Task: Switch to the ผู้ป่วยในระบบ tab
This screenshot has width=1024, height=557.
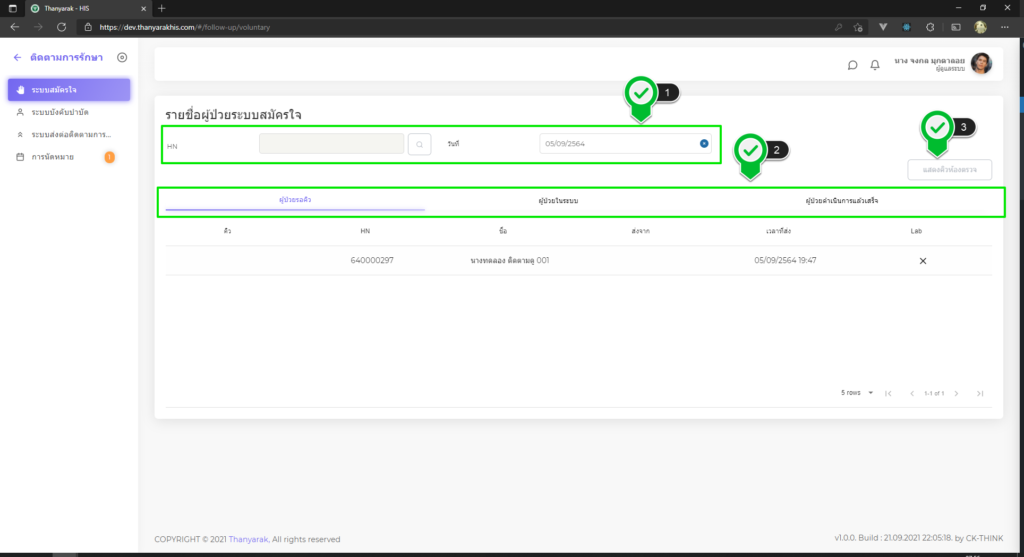Action: (x=558, y=202)
